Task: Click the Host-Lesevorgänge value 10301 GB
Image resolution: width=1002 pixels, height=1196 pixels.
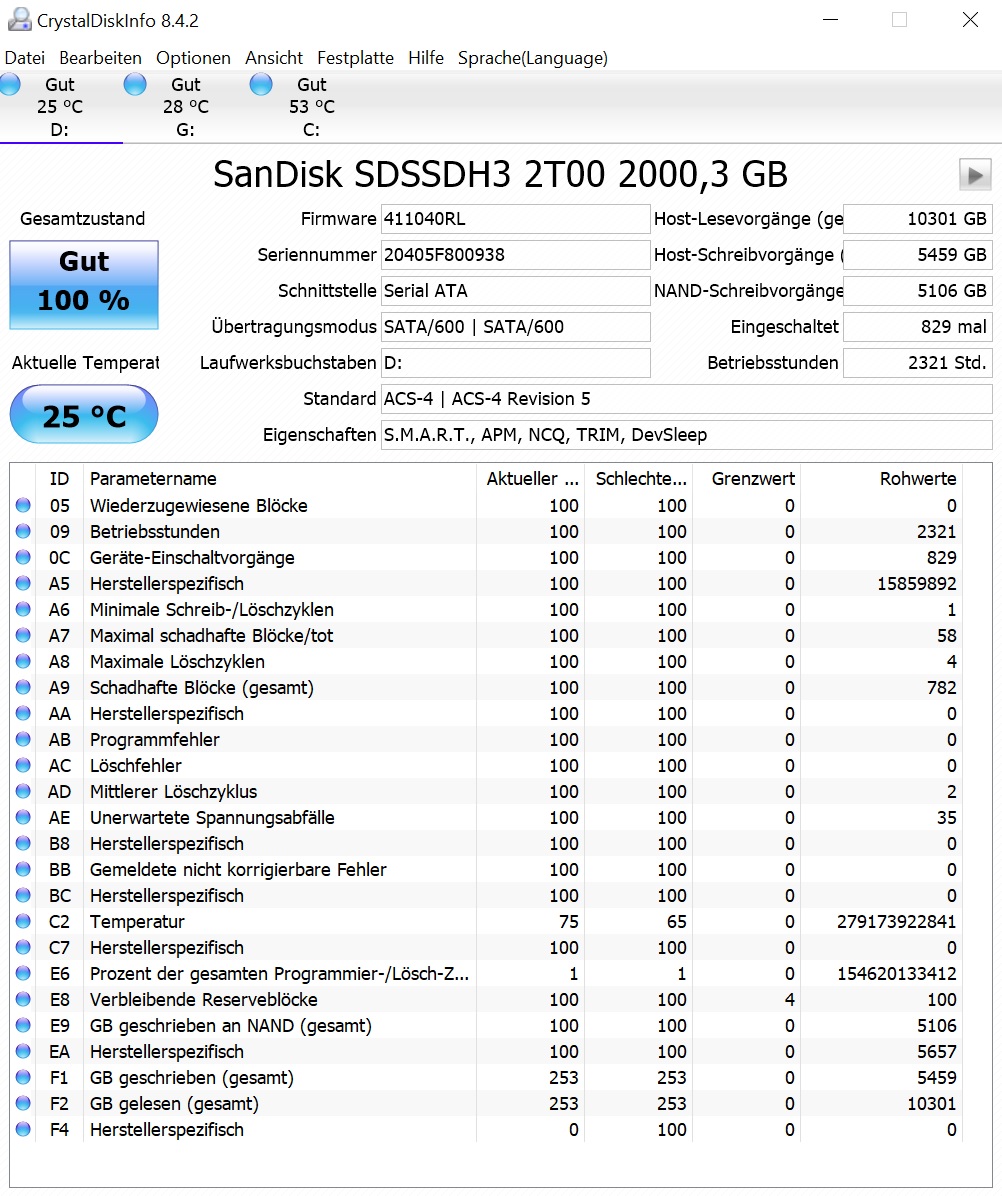Action: pos(918,219)
